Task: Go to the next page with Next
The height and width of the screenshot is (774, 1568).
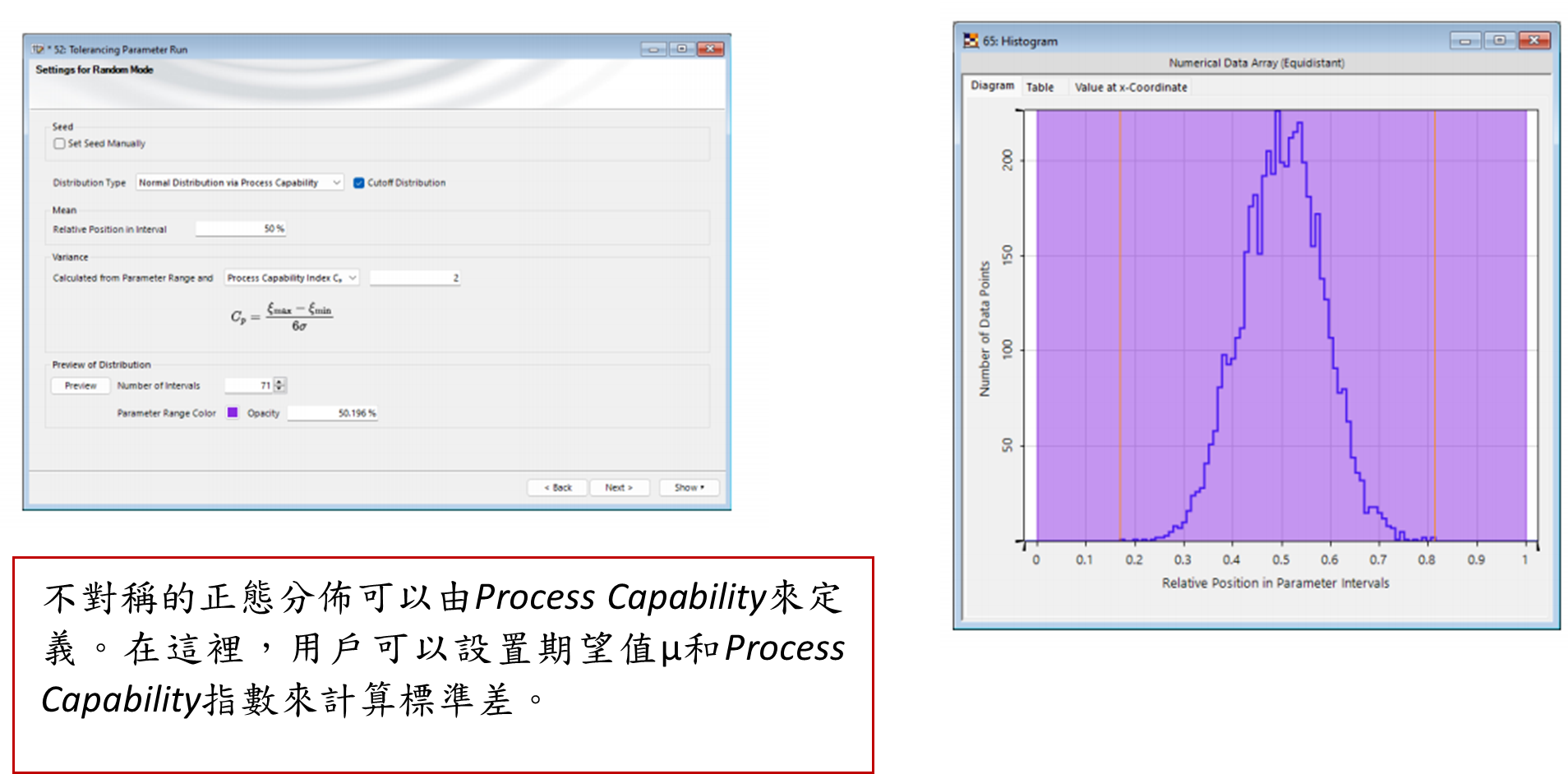Action: click(619, 487)
